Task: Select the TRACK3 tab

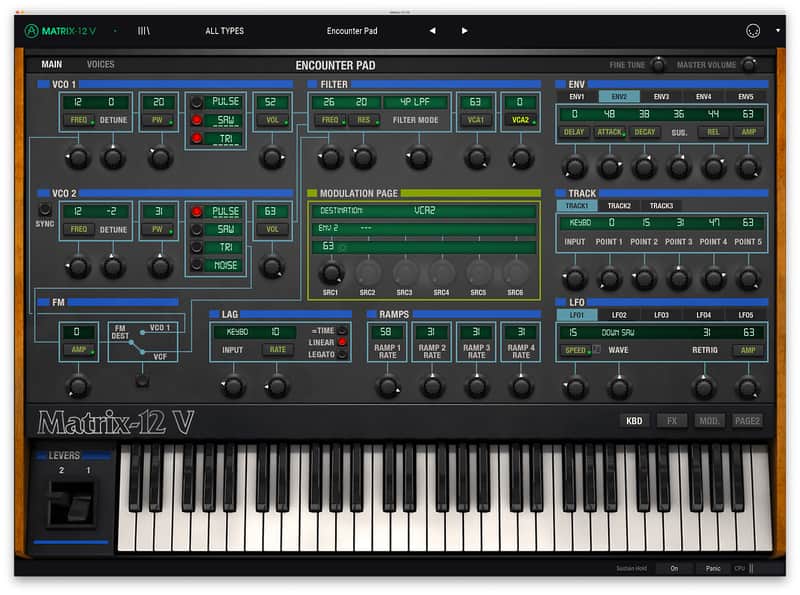Action: point(661,206)
